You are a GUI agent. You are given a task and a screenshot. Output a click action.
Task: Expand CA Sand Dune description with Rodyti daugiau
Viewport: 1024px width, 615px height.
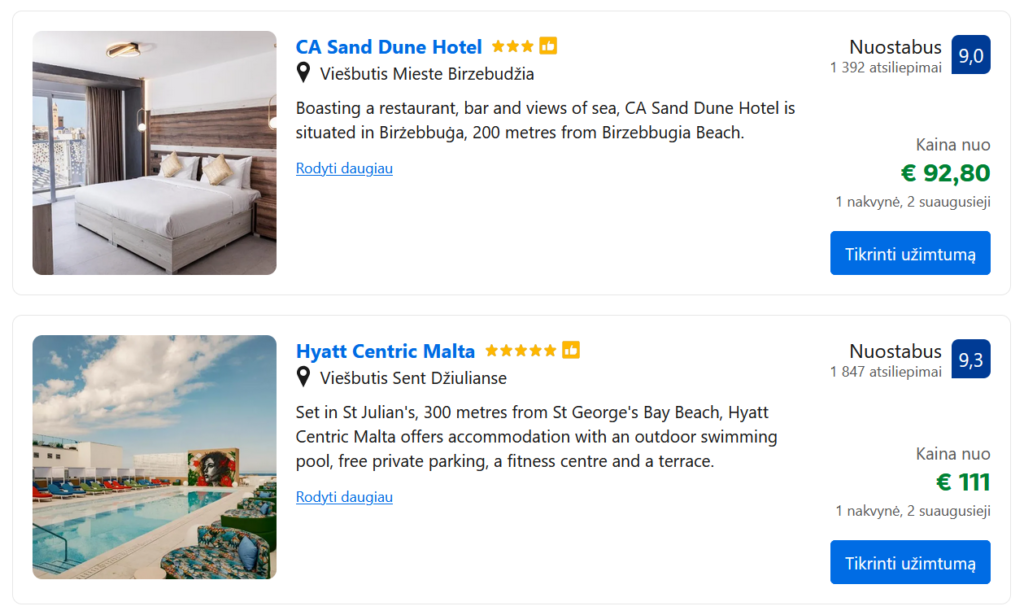(x=344, y=168)
